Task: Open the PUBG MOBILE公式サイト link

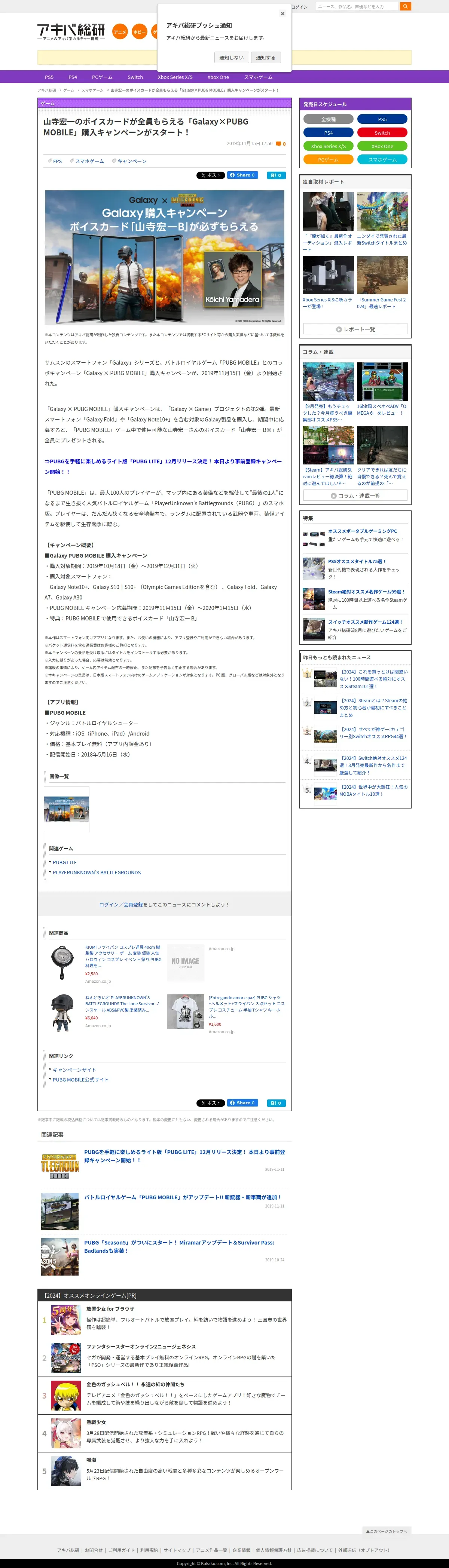Action: pyautogui.click(x=80, y=1079)
